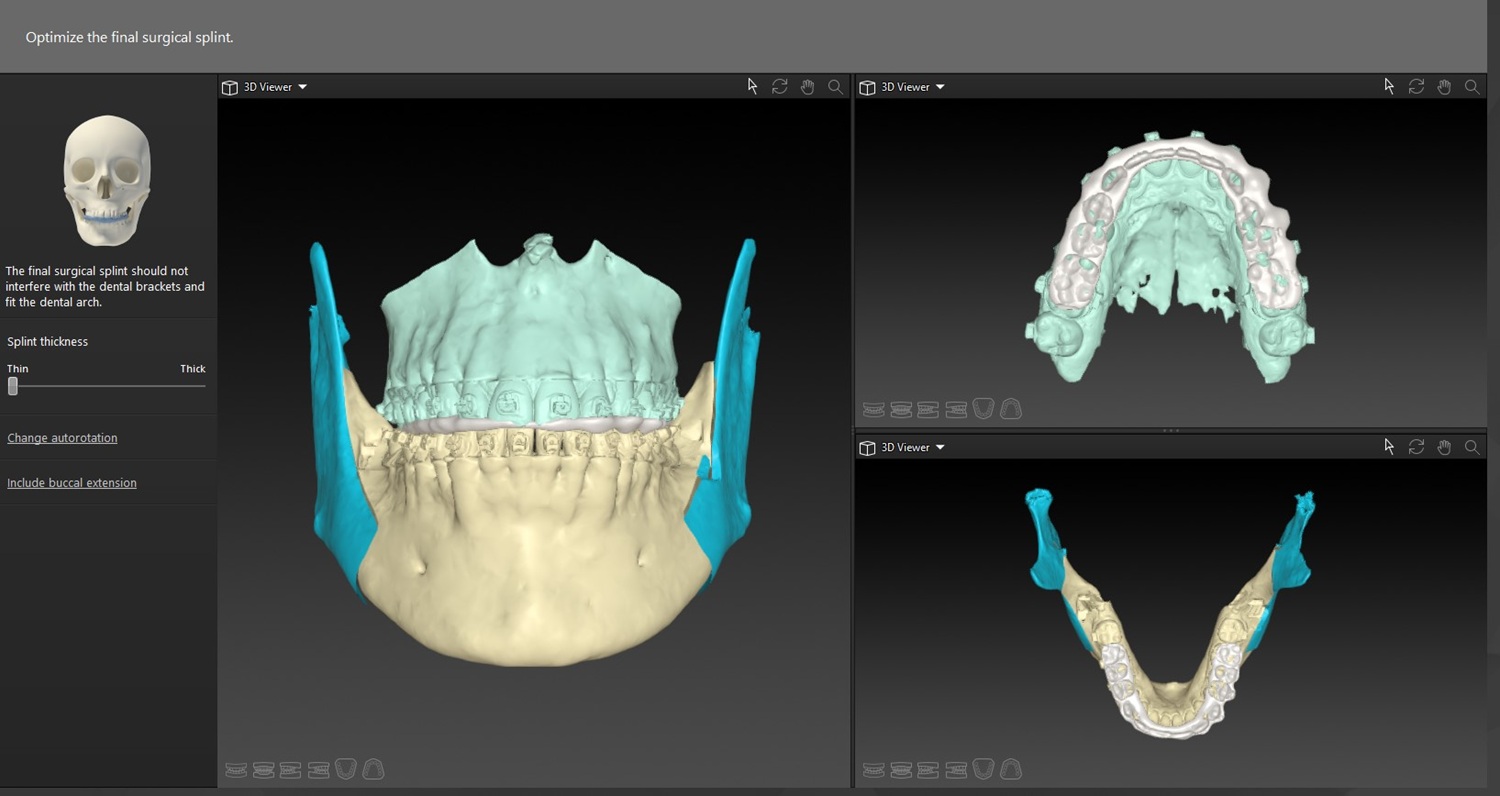Click the Change autorotation link
This screenshot has height=796, width=1500.
pyautogui.click(x=62, y=438)
